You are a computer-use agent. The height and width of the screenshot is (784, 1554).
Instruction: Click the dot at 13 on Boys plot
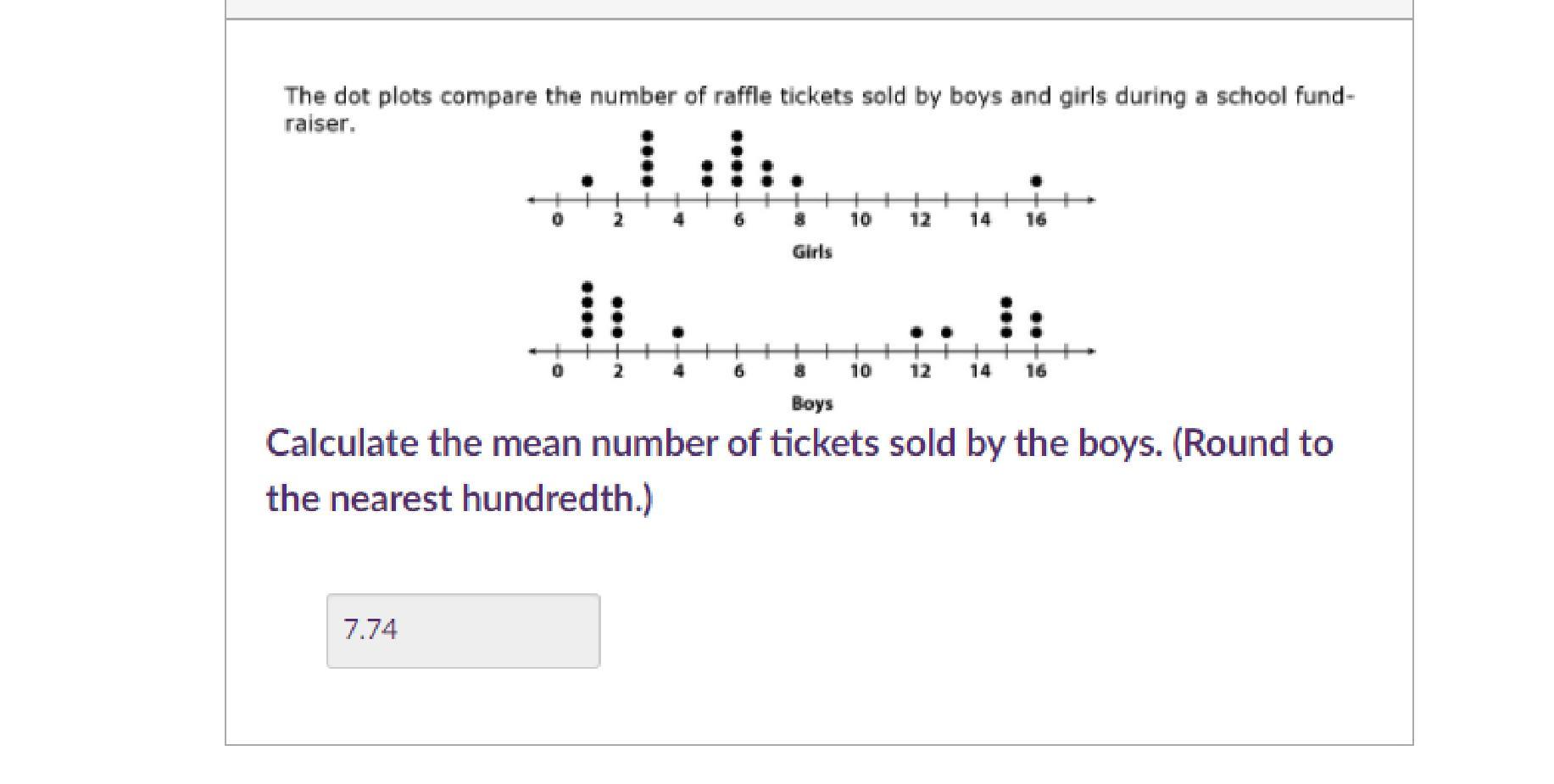[x=946, y=332]
